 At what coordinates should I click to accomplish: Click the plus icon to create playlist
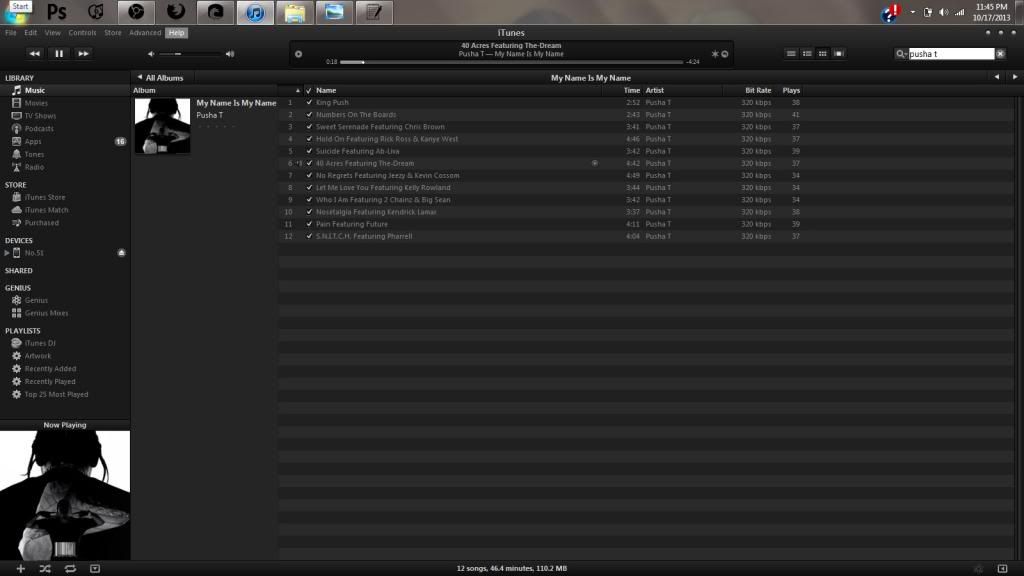[20, 568]
